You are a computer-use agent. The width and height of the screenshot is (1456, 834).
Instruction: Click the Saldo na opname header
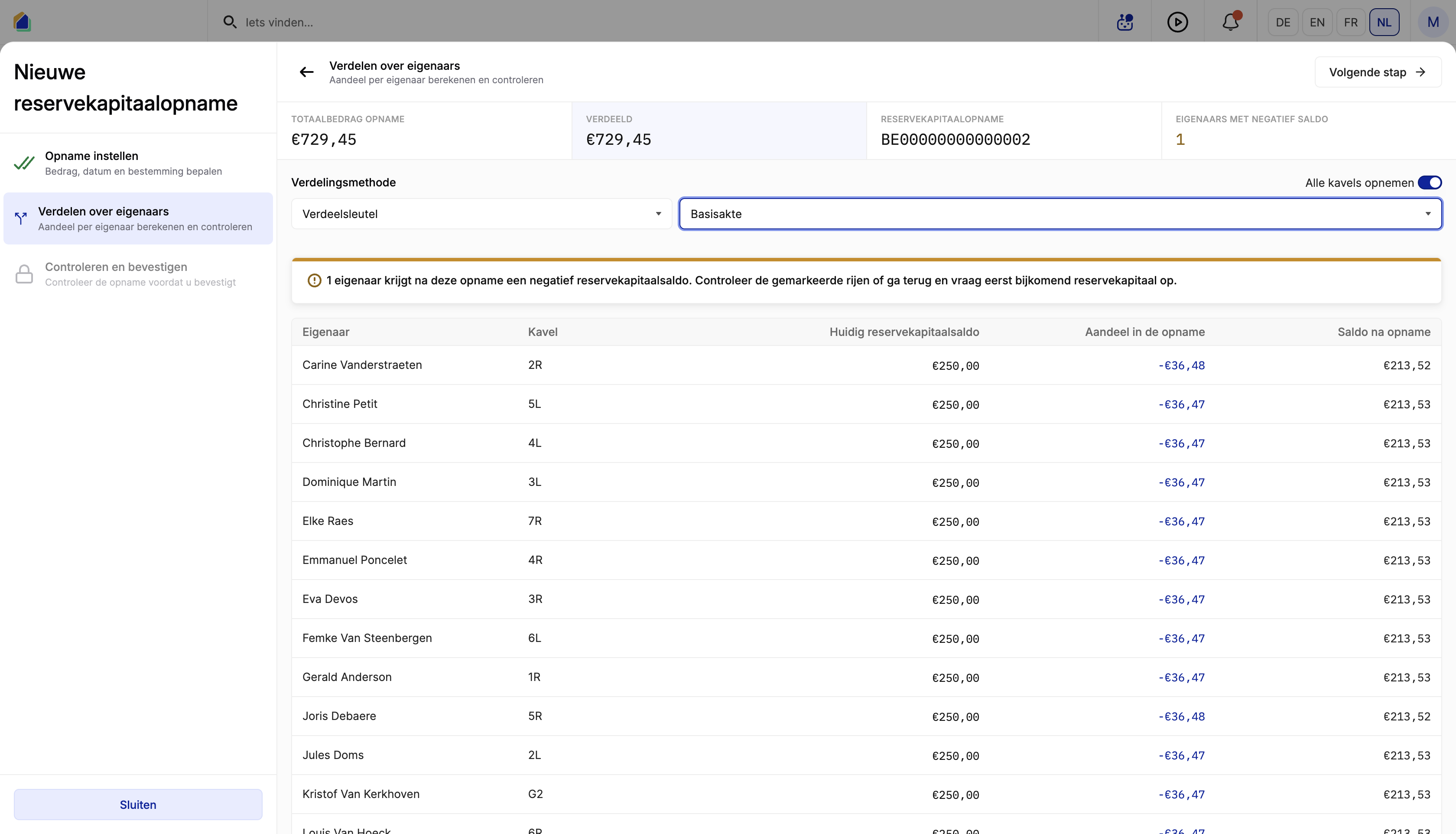click(1384, 332)
